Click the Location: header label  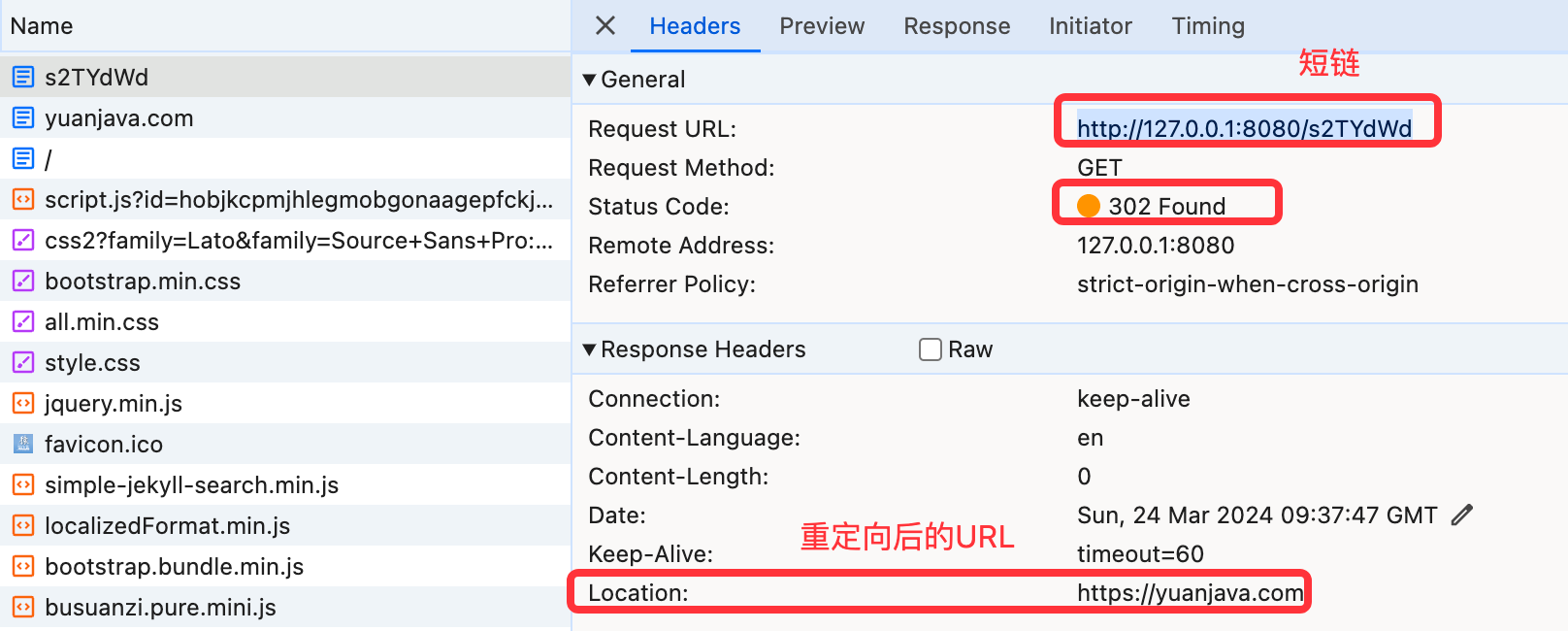tap(638, 593)
